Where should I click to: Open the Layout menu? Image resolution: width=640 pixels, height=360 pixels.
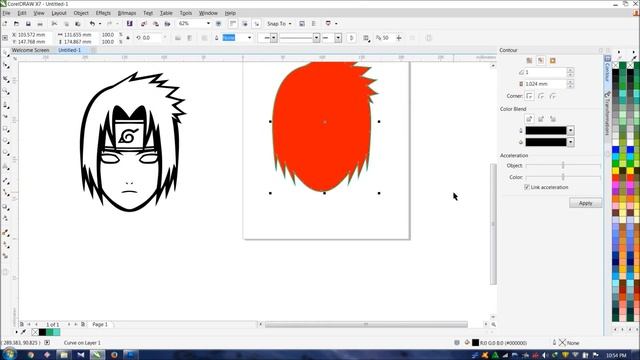coord(59,13)
